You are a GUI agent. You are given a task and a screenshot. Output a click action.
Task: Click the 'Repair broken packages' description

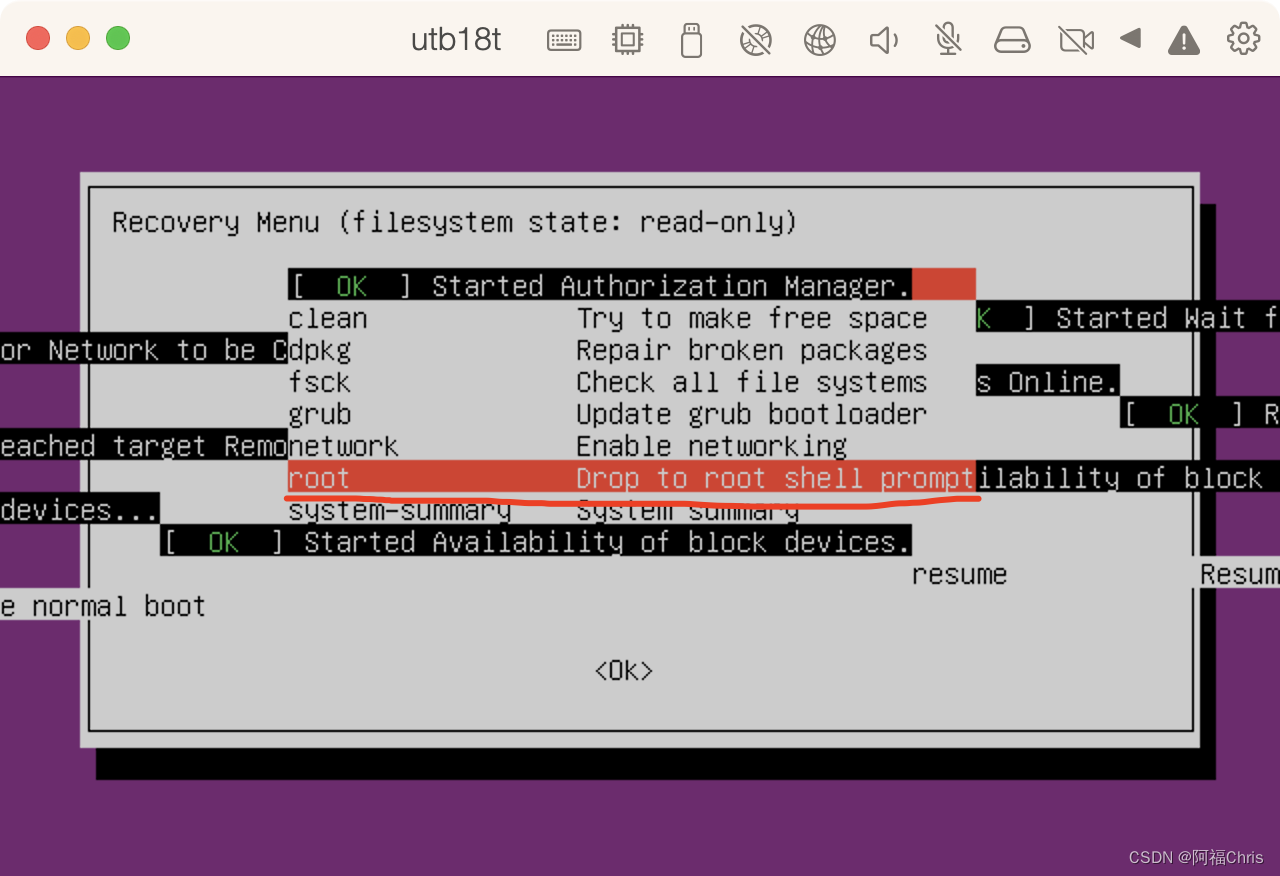tap(752, 350)
